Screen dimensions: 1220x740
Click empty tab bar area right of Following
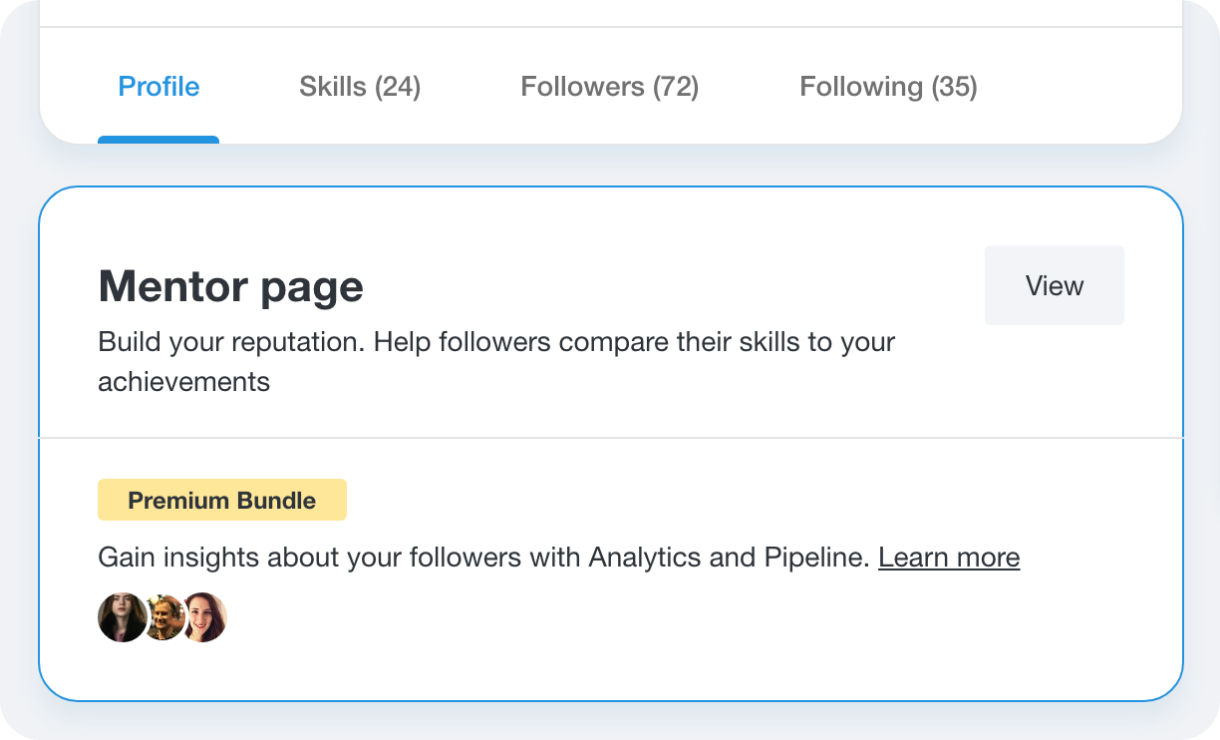pyautogui.click(x=1080, y=87)
